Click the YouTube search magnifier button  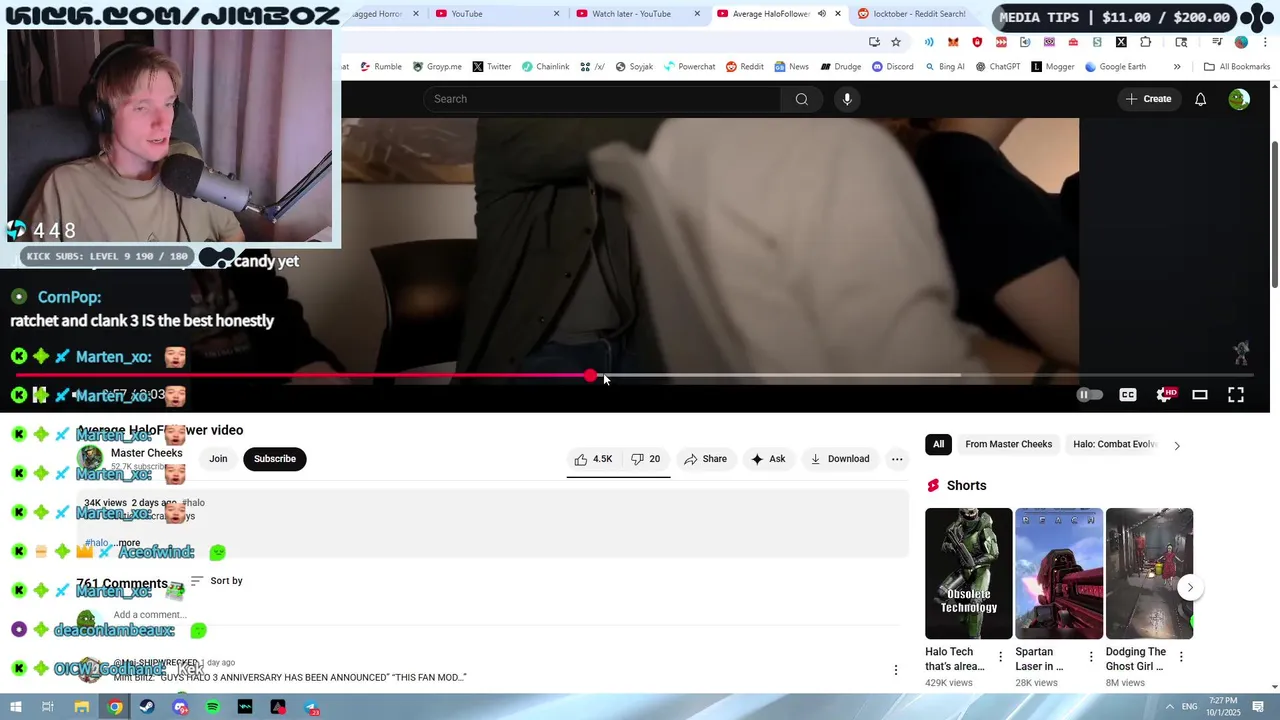coord(801,99)
